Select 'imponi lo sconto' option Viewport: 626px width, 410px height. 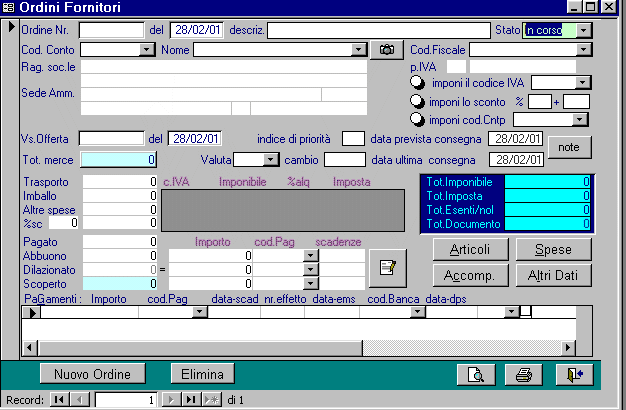[x=418, y=101]
